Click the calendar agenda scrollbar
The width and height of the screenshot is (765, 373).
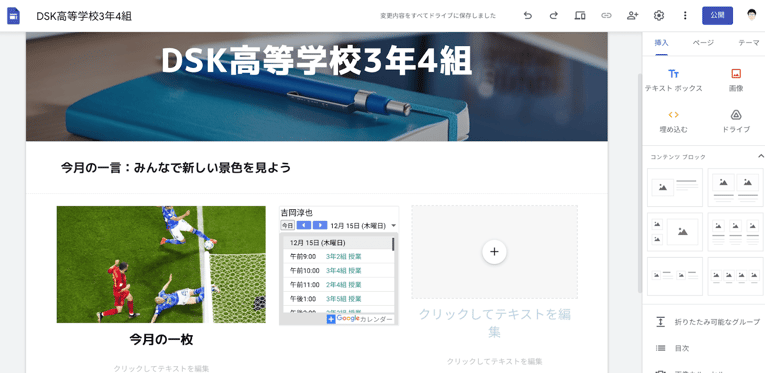click(393, 244)
